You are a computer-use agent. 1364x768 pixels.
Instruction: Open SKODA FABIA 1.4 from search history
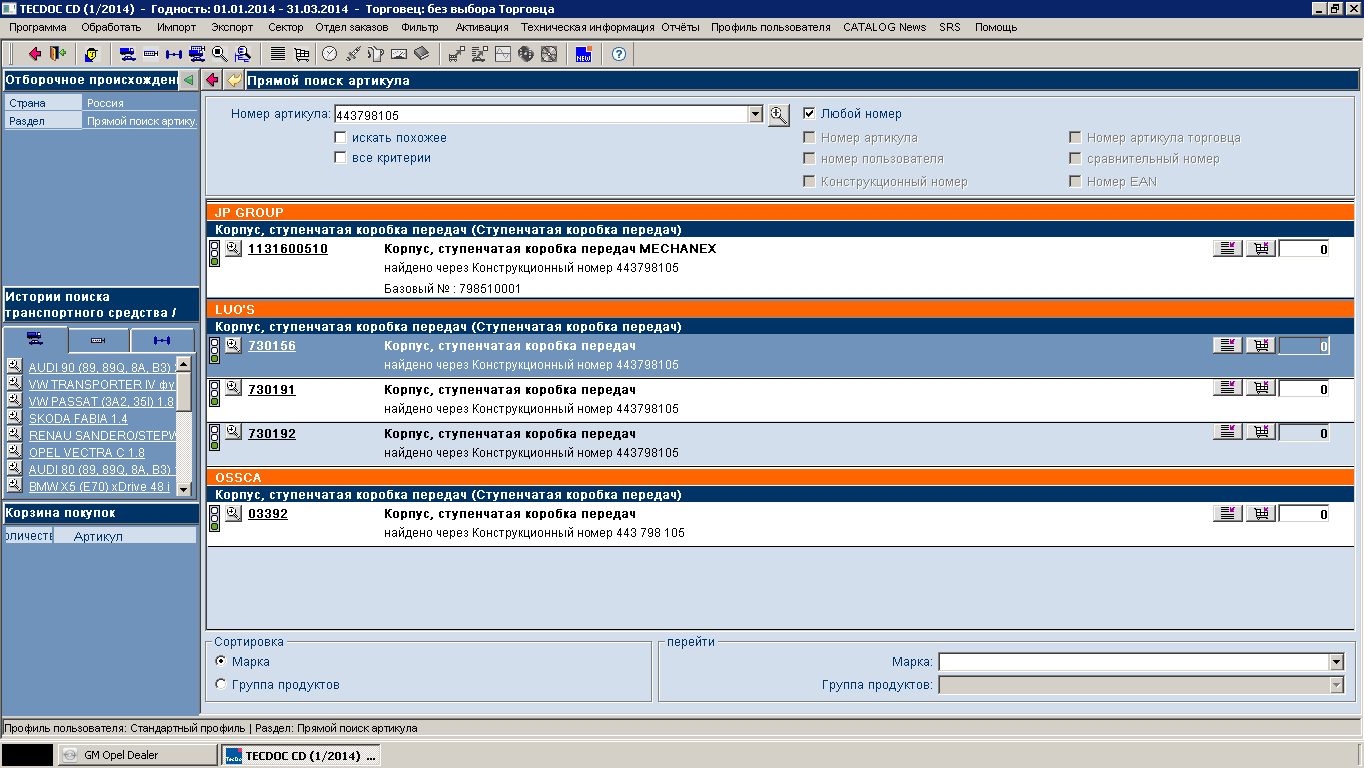point(78,419)
